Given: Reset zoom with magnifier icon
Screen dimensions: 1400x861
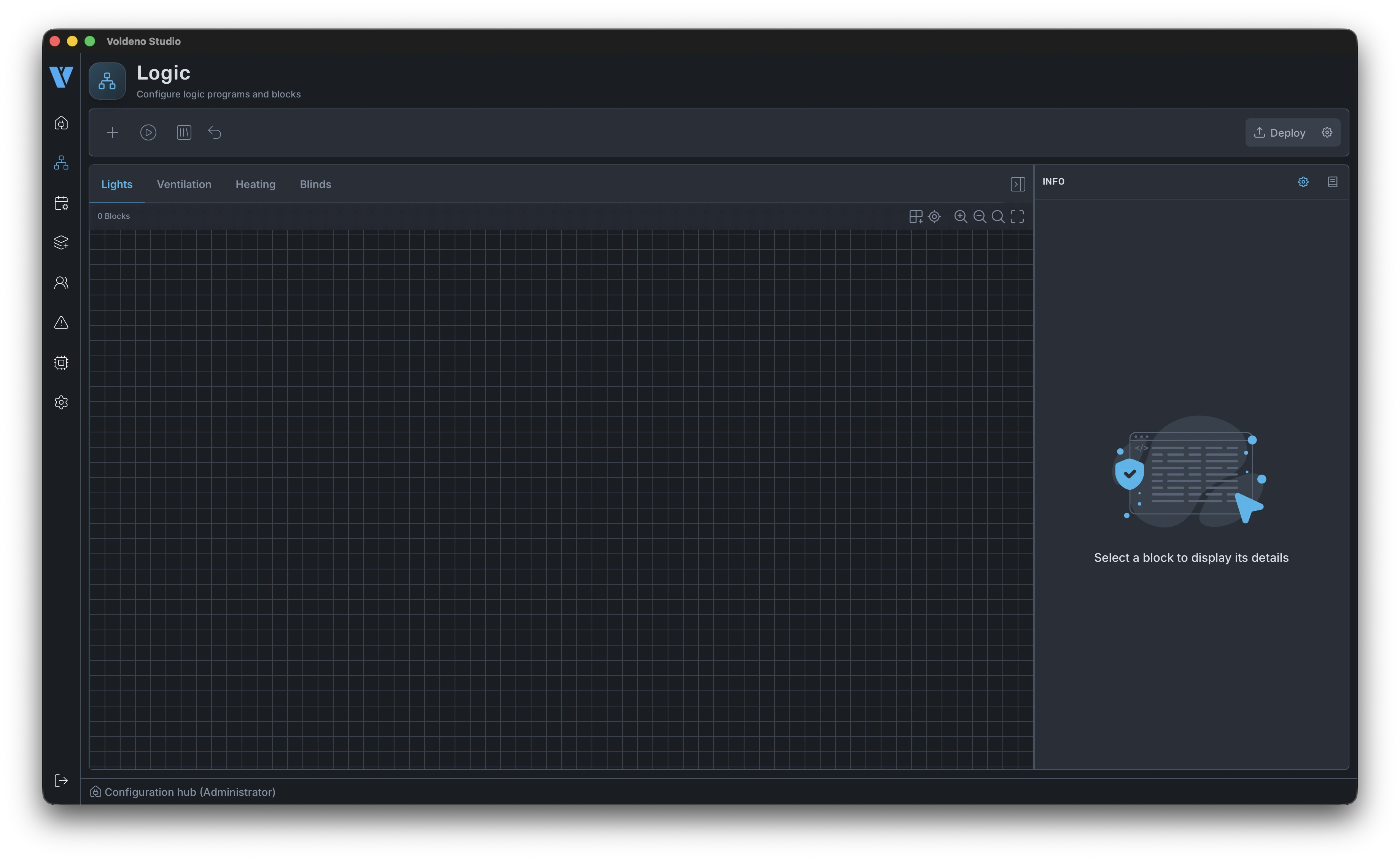Looking at the screenshot, I should coord(998,216).
